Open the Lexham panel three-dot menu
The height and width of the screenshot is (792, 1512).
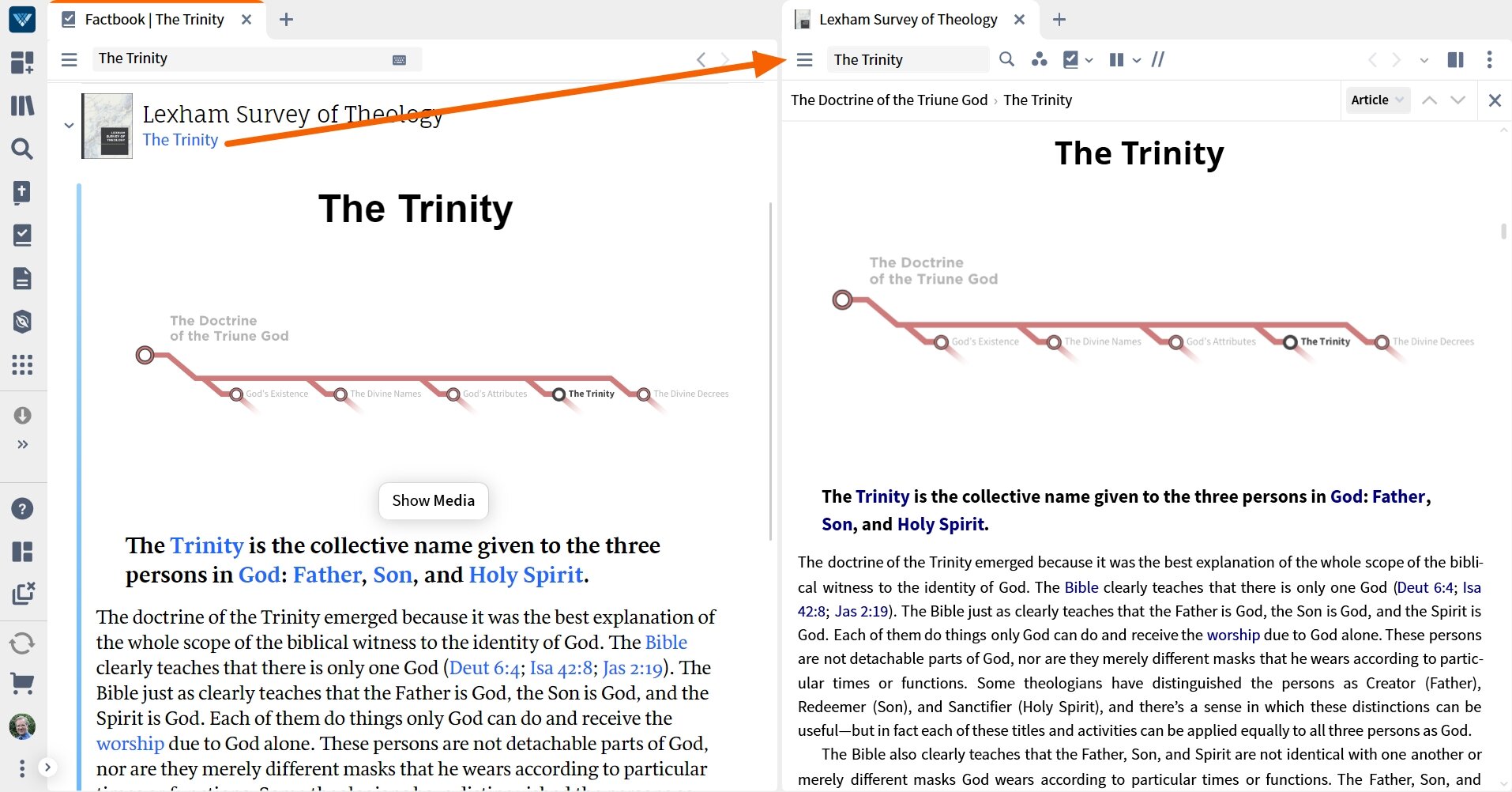click(1489, 59)
